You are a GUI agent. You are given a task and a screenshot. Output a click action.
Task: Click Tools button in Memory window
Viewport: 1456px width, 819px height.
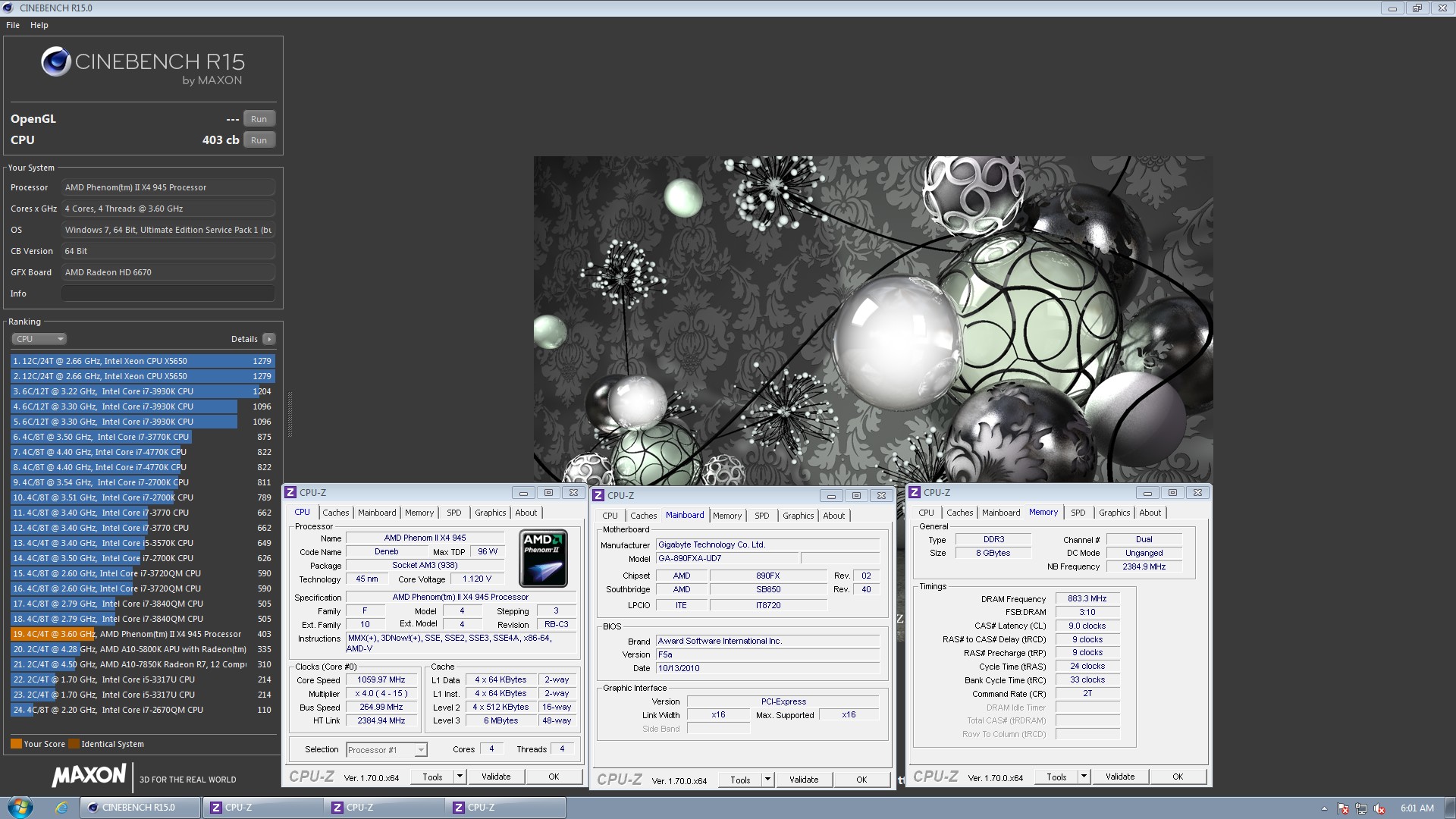click(x=1056, y=777)
